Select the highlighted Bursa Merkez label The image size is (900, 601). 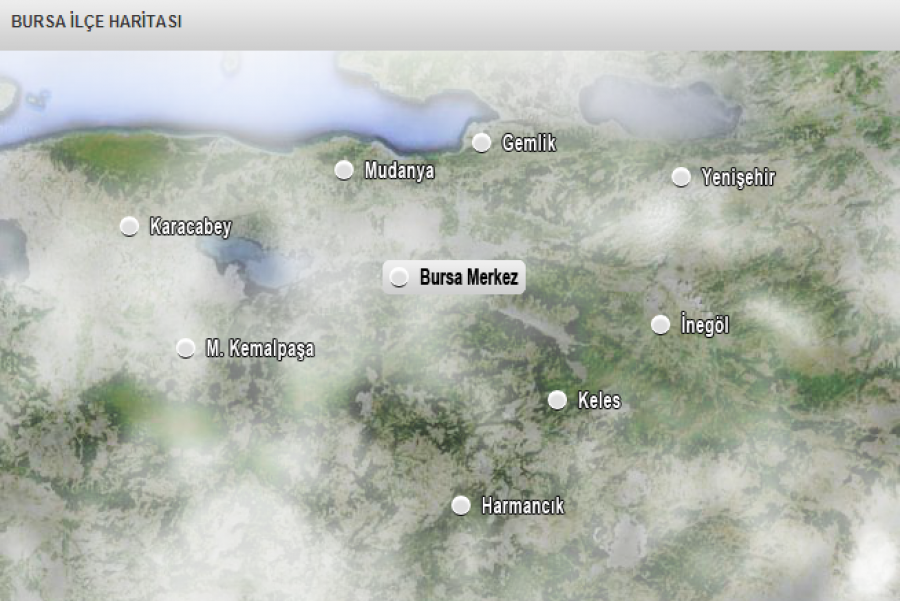click(x=469, y=277)
